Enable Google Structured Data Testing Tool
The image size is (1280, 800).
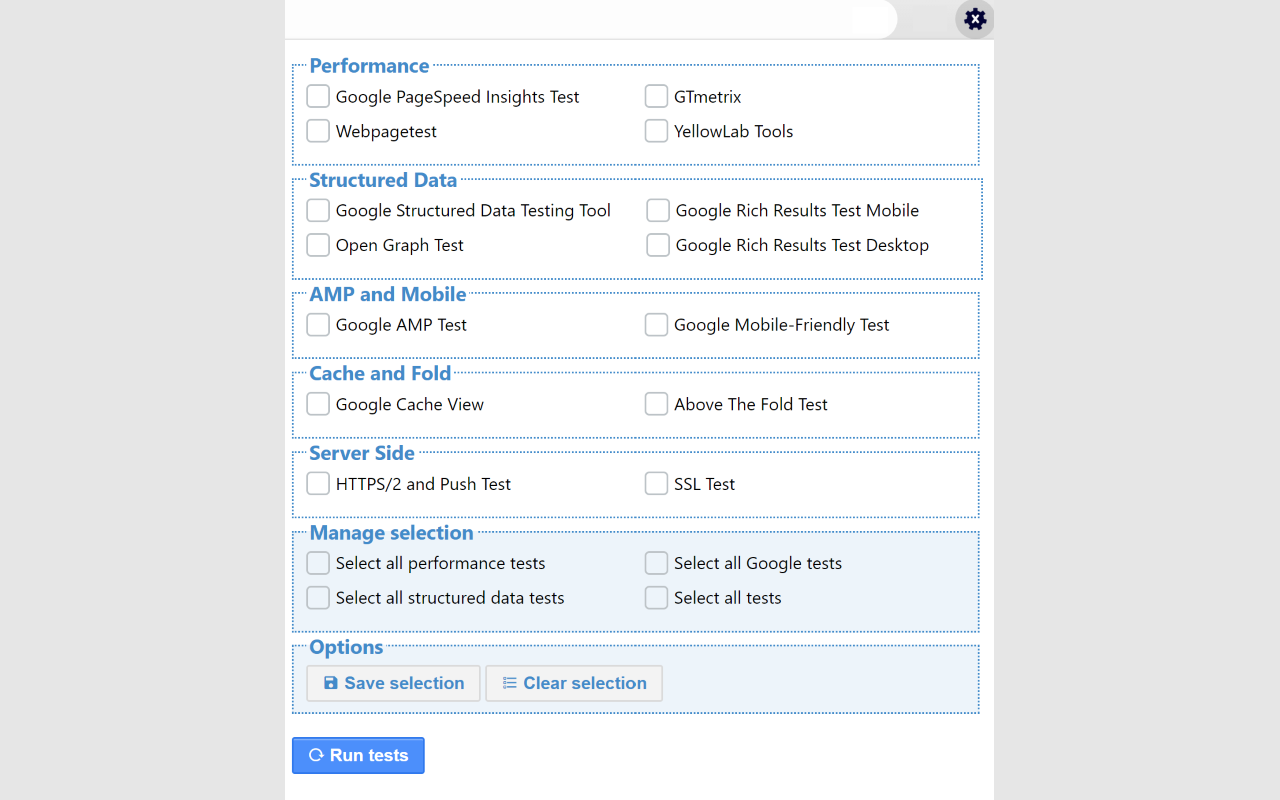point(318,210)
